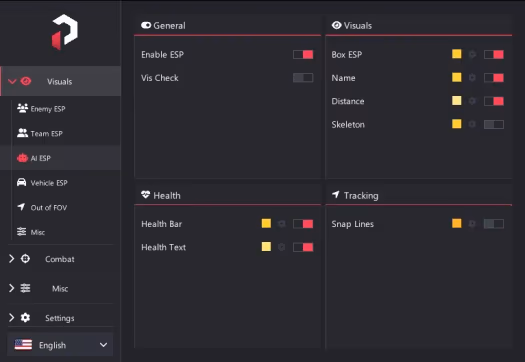
Task: Open Box ESP gear settings
Action: [x=472, y=54]
